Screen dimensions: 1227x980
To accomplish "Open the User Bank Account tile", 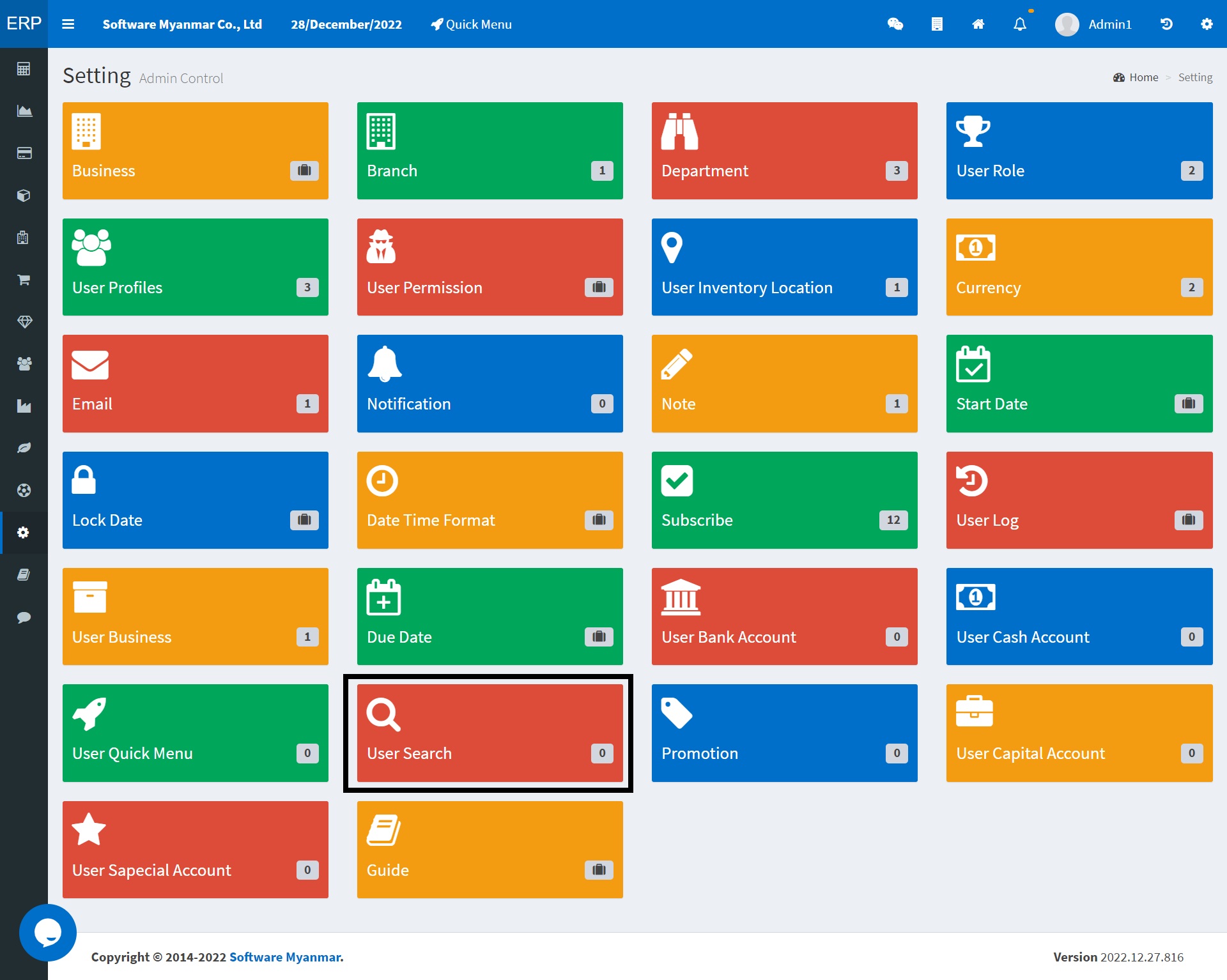I will (x=785, y=616).
